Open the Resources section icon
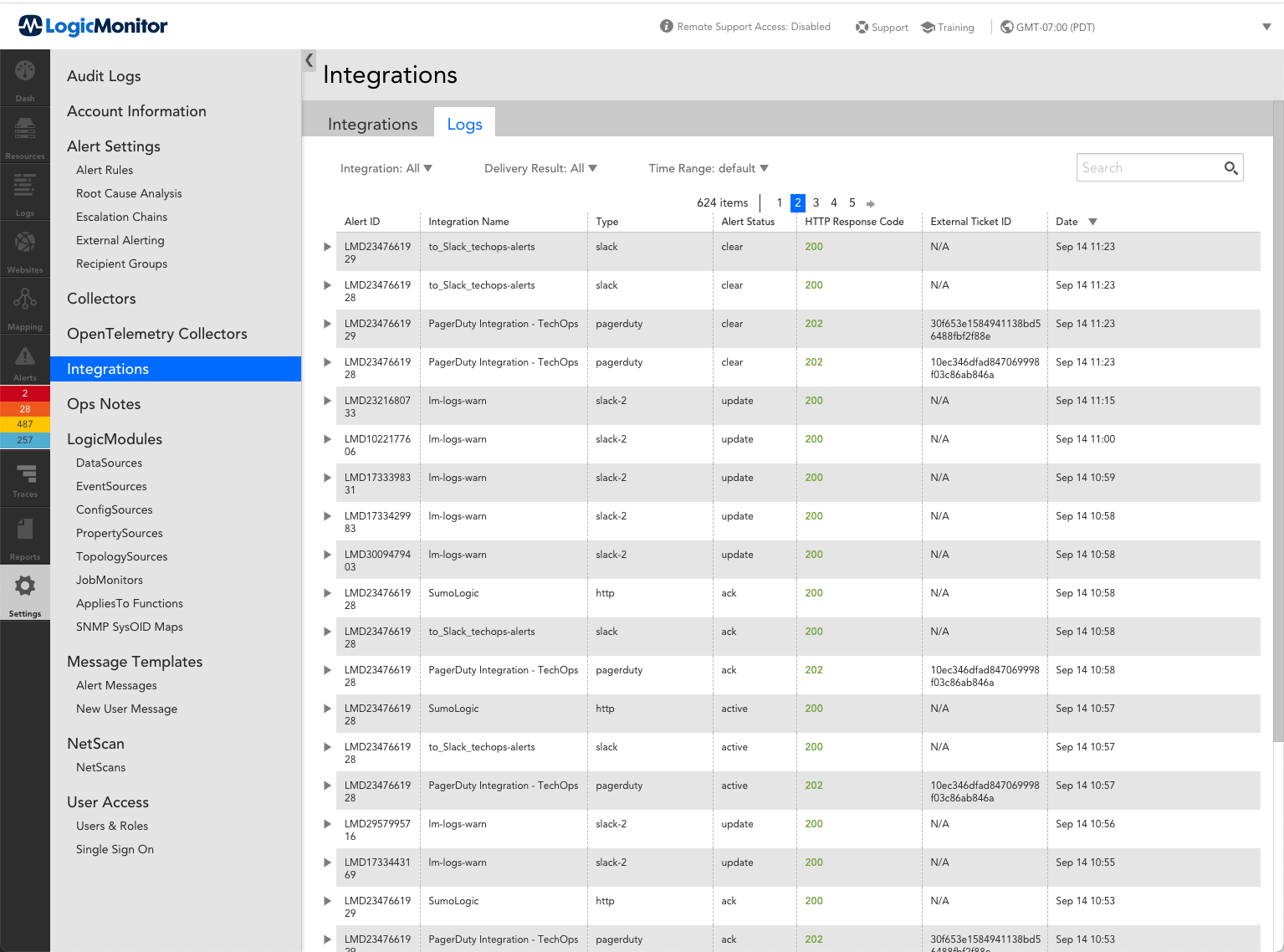This screenshot has height=952, width=1284. (x=25, y=134)
